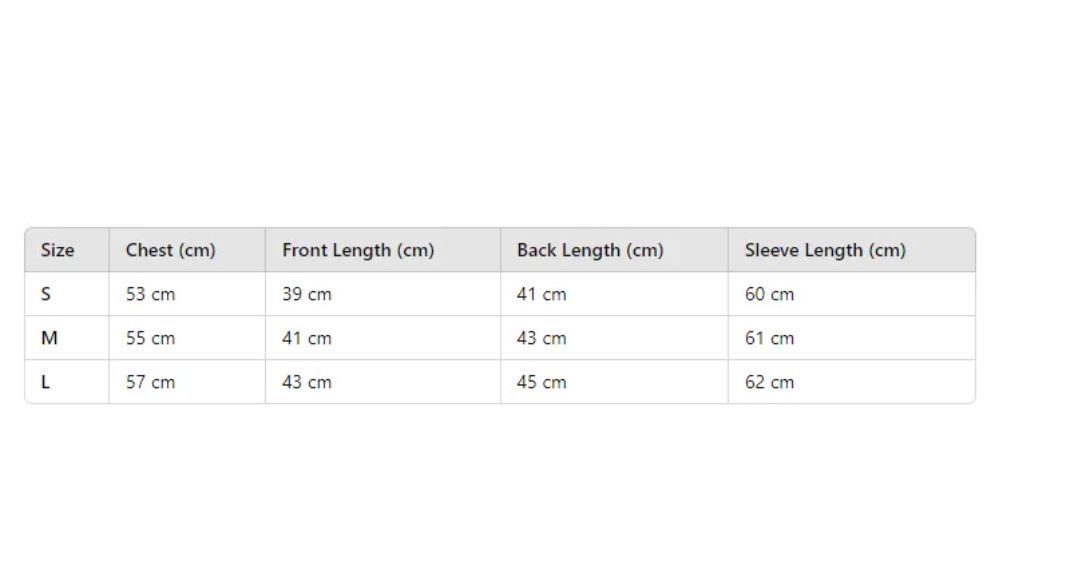Select the Front Length (cm) header
Image resolution: width=1080 pixels, height=576 pixels.
point(383,250)
